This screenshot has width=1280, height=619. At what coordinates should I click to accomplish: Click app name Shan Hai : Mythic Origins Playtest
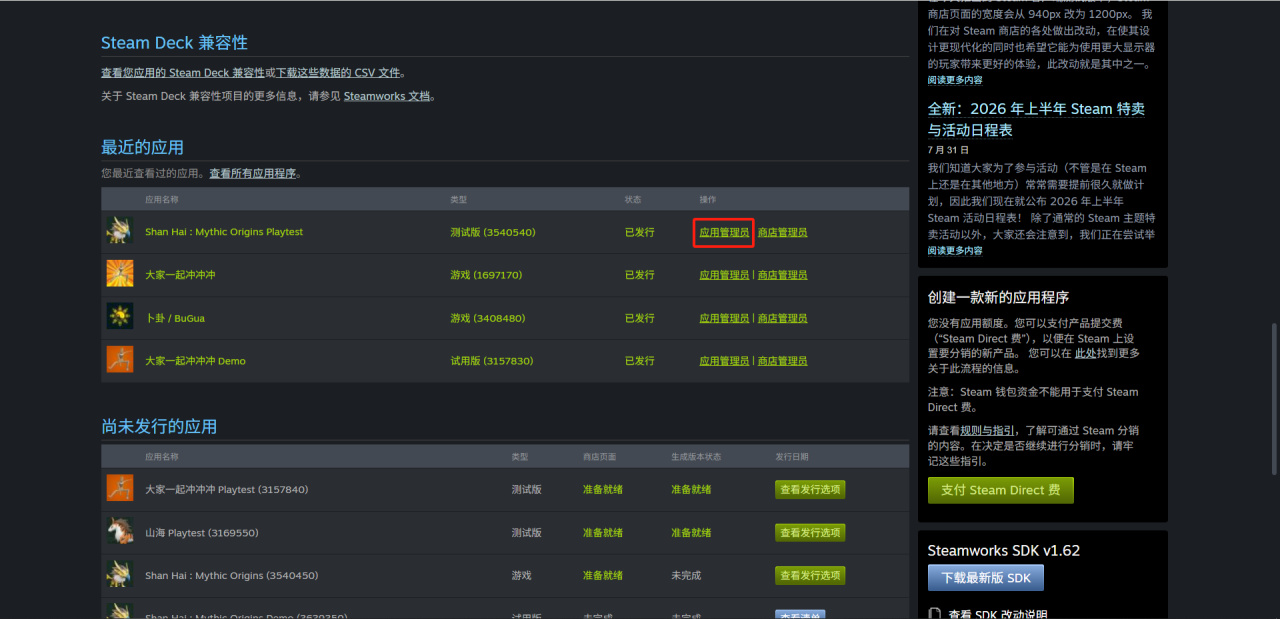[x=224, y=232]
